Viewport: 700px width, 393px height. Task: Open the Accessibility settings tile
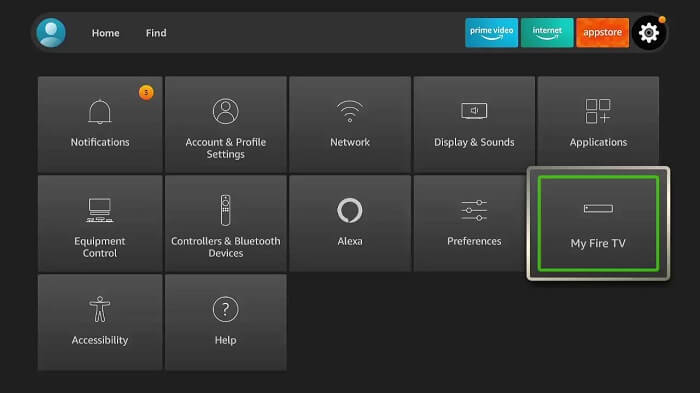click(100, 322)
